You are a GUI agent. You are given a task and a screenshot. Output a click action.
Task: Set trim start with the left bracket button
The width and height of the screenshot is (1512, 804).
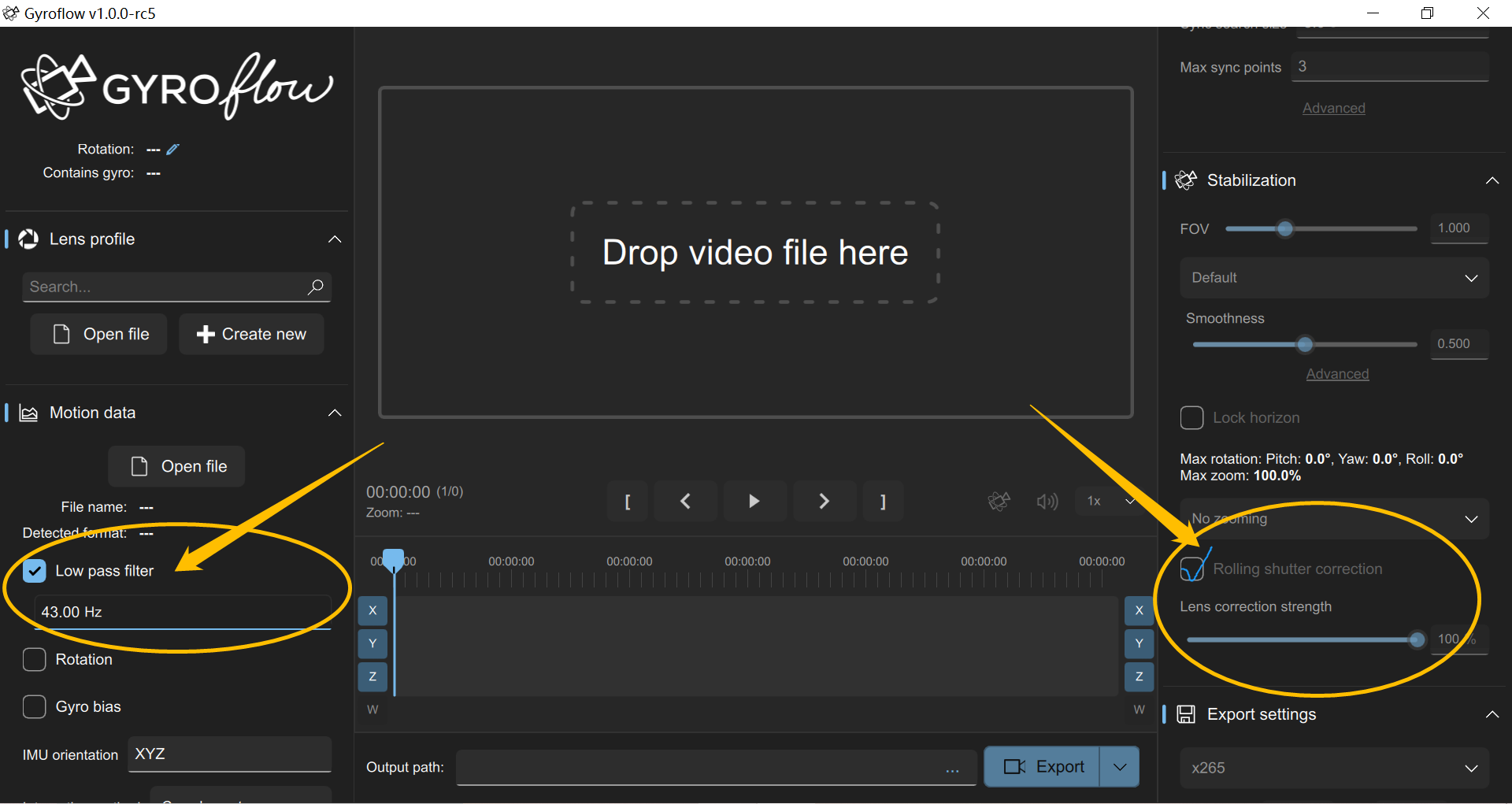(x=628, y=502)
